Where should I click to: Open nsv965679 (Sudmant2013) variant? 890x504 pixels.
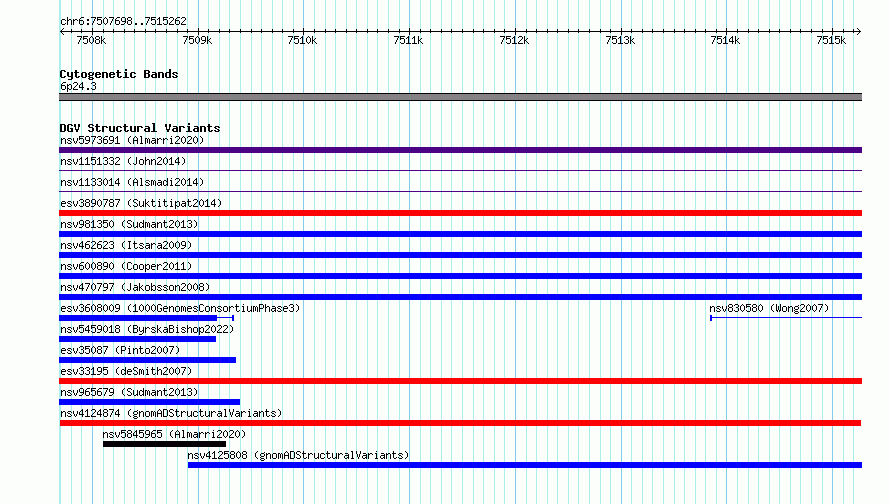[x=129, y=392]
